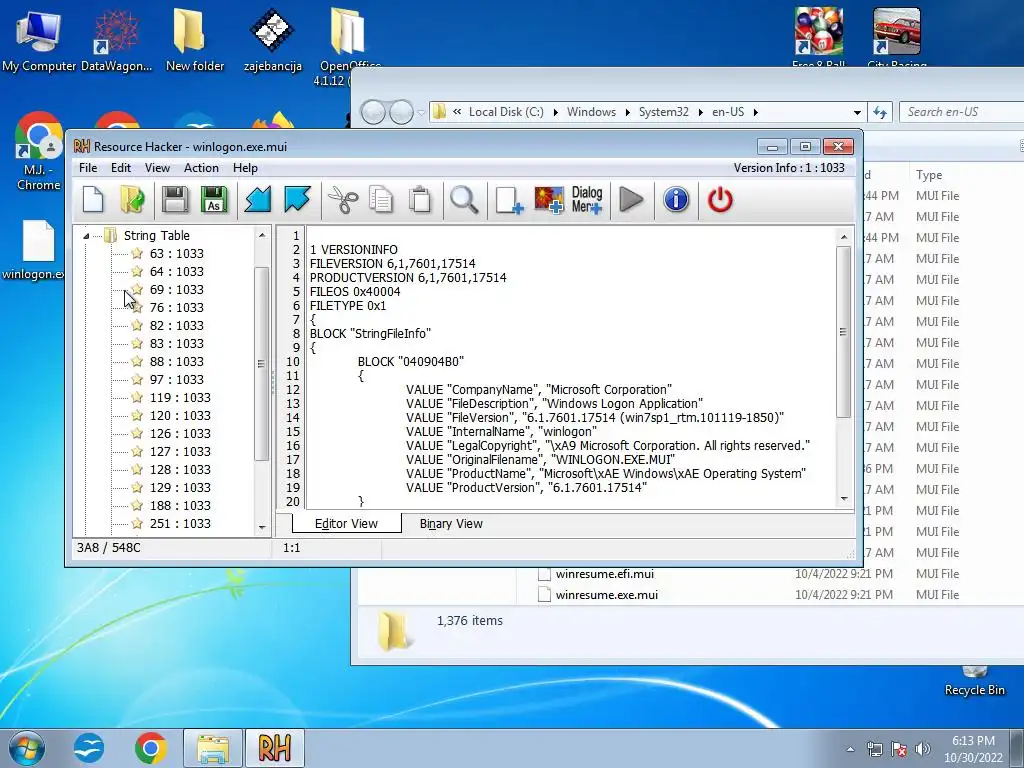Switch to the Editor View tab
Viewport: 1024px width, 768px height.
[346, 524]
